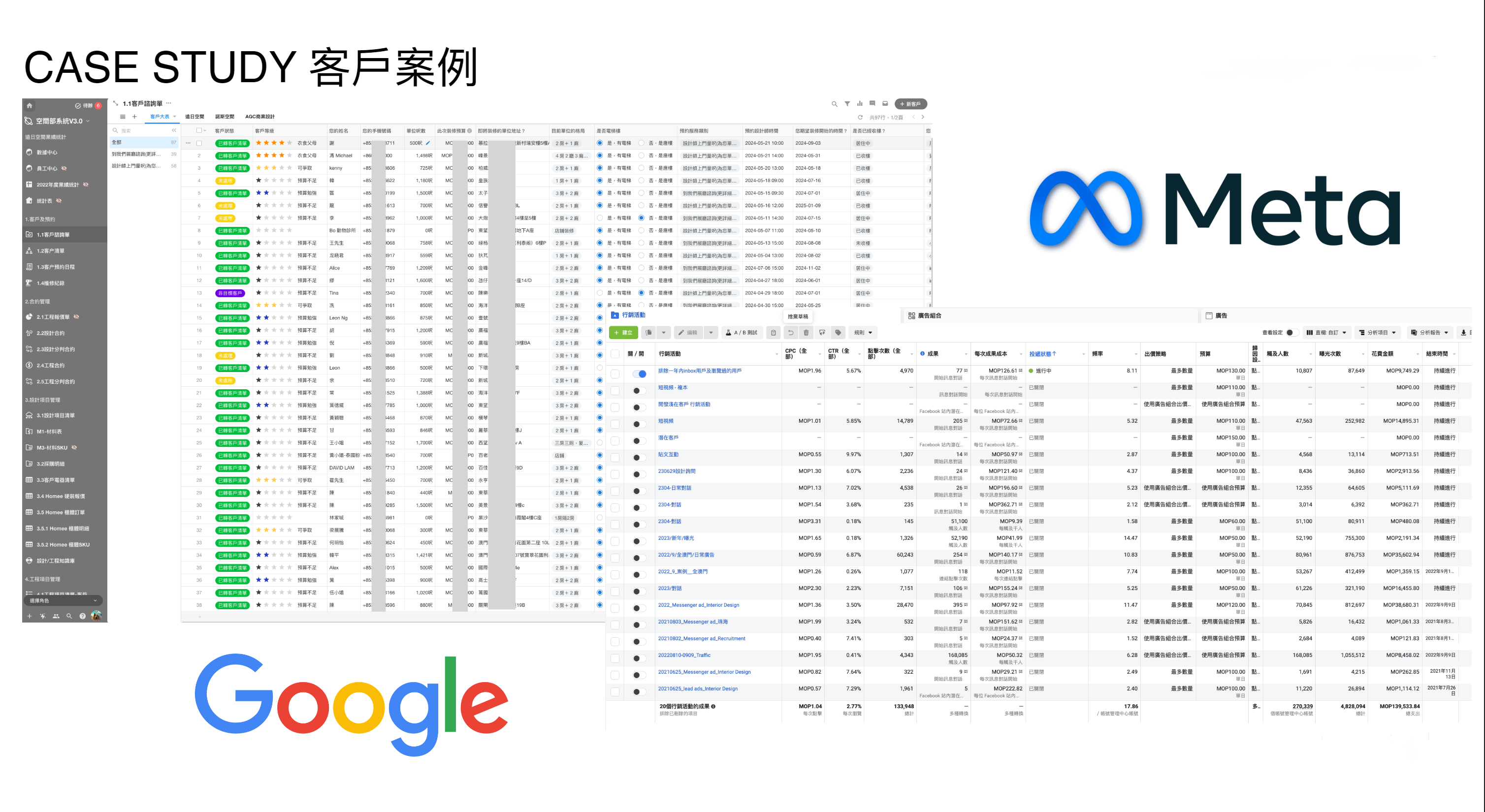Click the tag label icon in Ads Manager toolbar

pyautogui.click(x=838, y=333)
